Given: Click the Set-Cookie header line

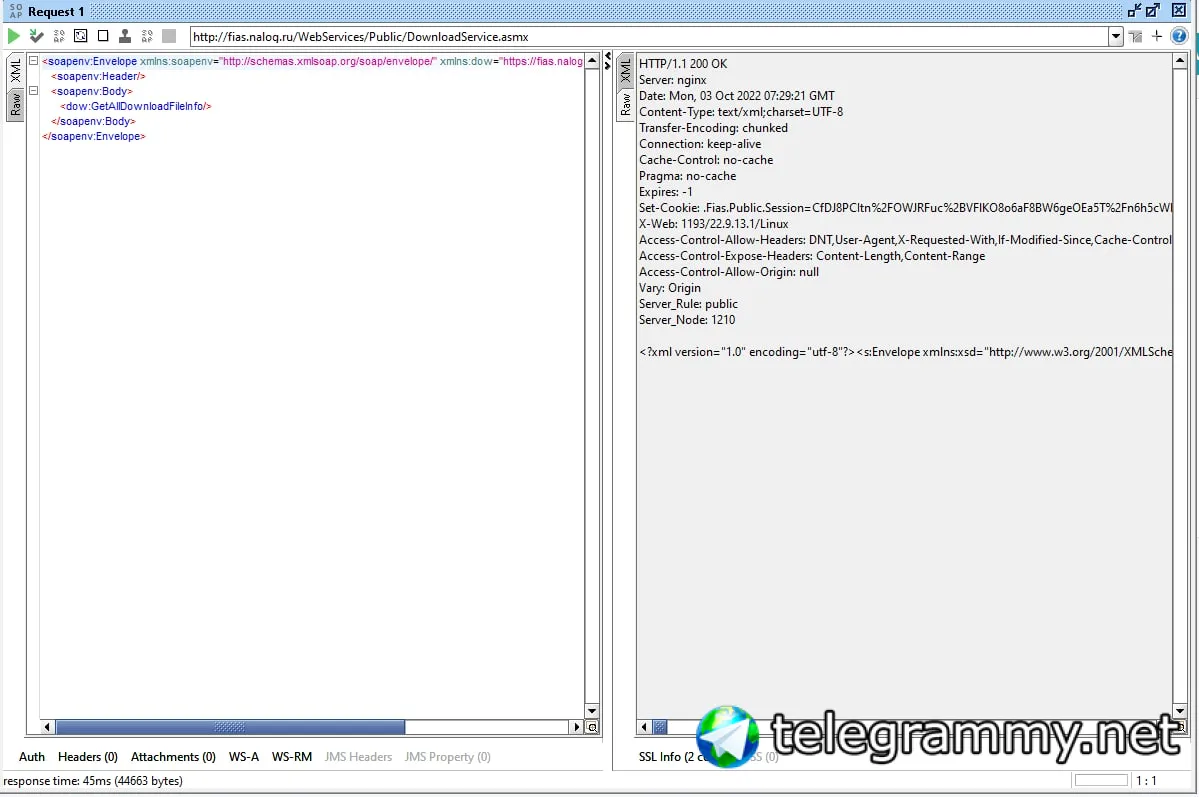Looking at the screenshot, I should pyautogui.click(x=905, y=208).
